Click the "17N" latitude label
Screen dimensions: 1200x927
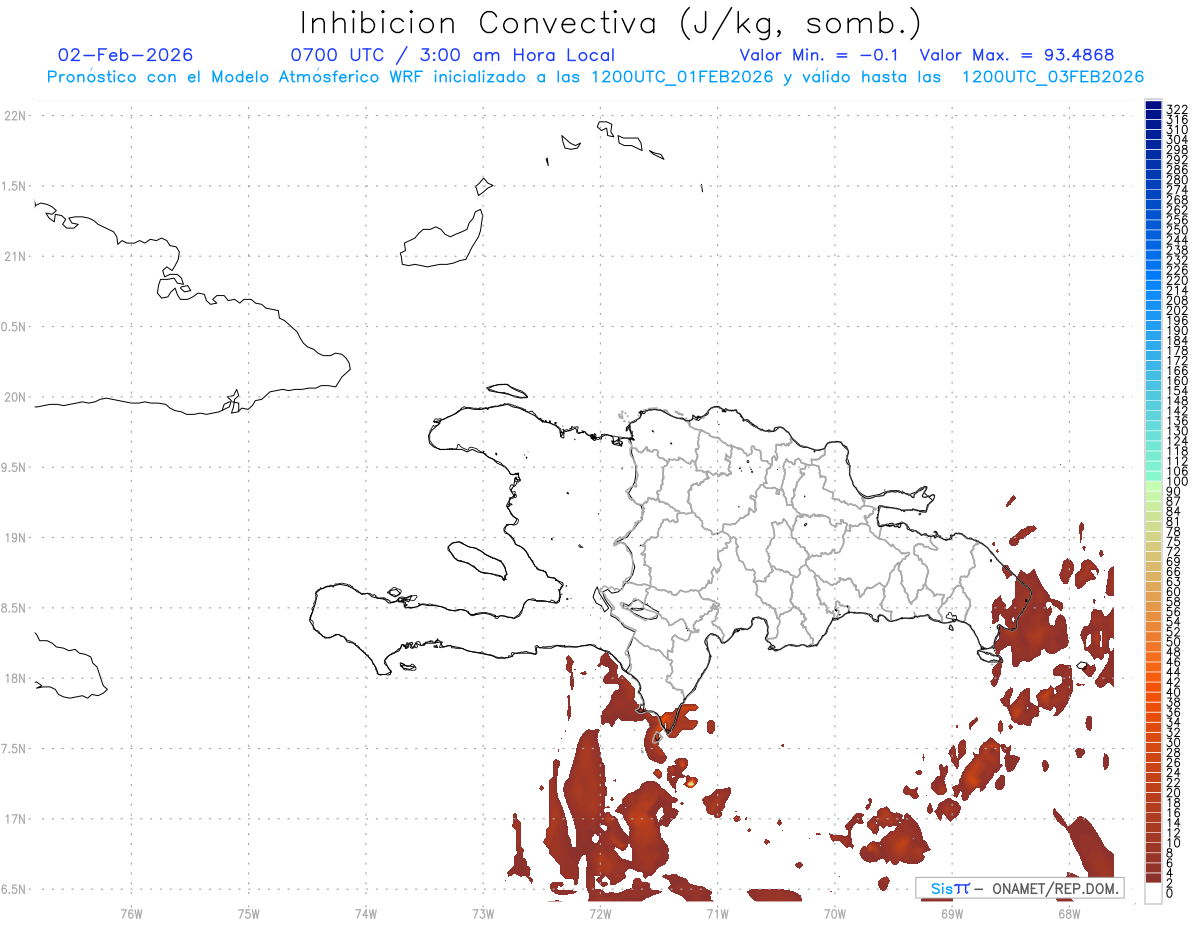pos(14,819)
